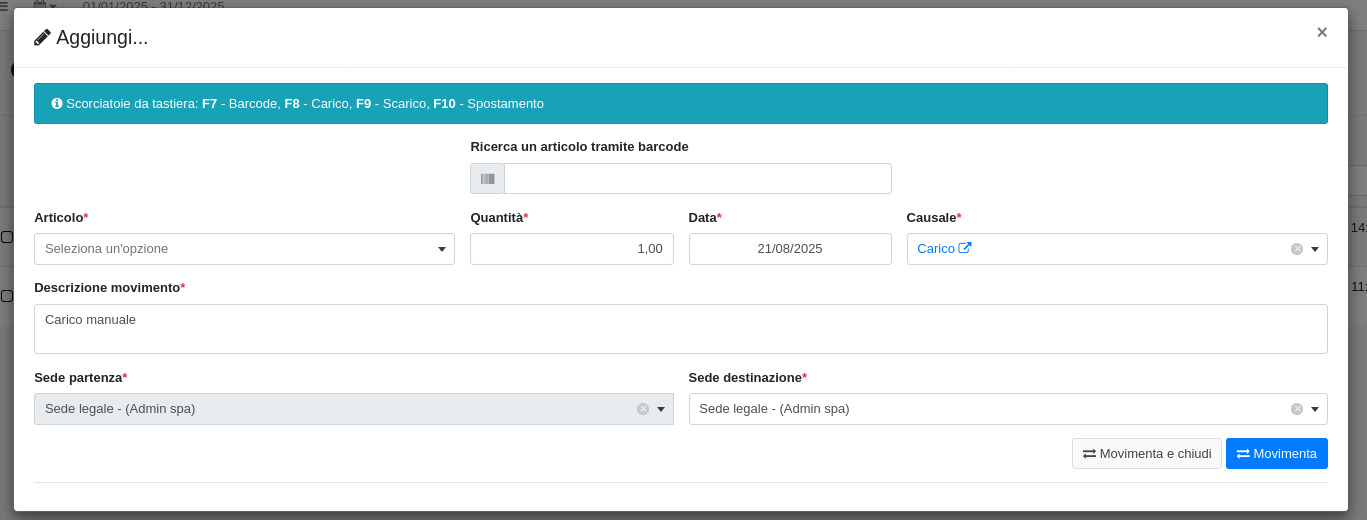This screenshot has height=520, width=1367.
Task: Click the pencil icon beside Aggiungi title
Action: [42, 38]
